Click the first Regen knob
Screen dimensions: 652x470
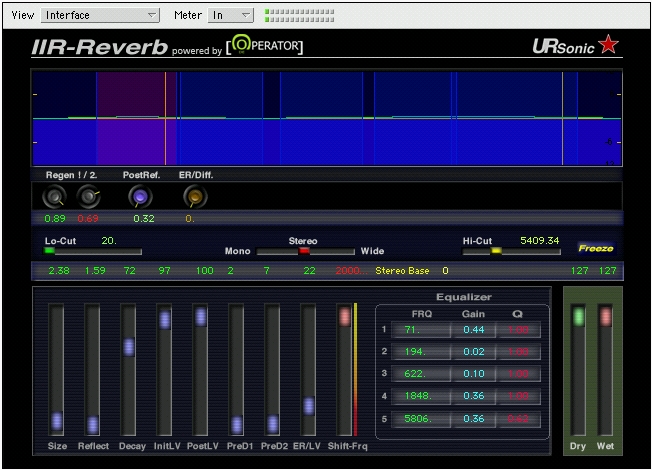pyautogui.click(x=54, y=196)
